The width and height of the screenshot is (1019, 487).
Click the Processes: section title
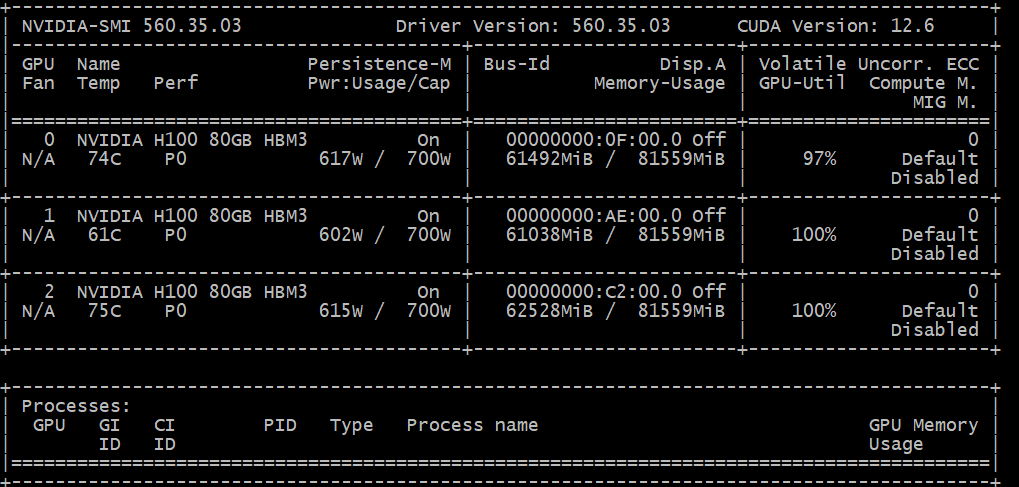(76, 406)
